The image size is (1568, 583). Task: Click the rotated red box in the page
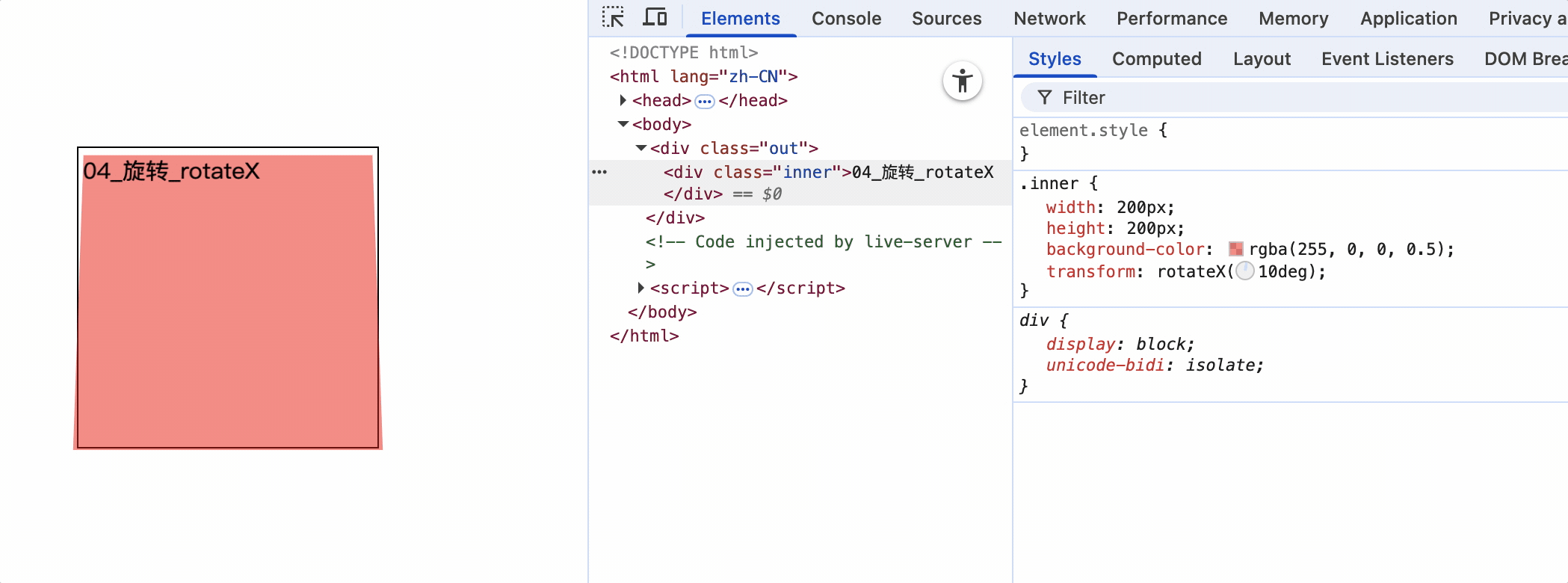point(228,302)
